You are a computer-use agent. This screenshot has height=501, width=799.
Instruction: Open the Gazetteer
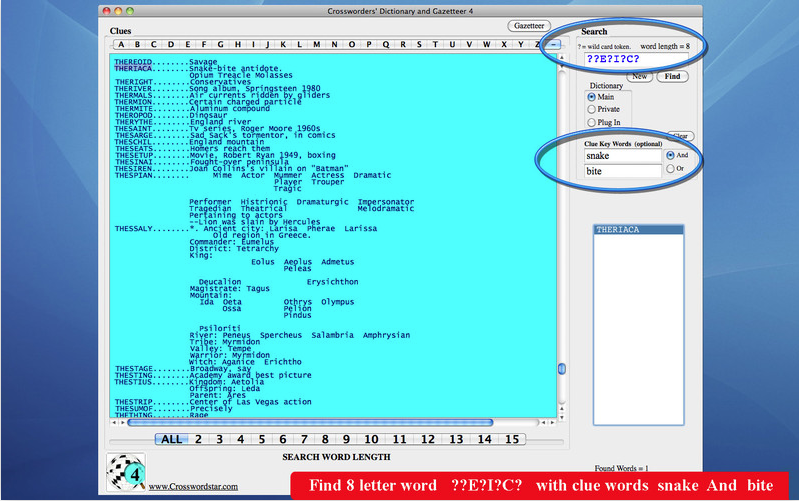(x=529, y=25)
